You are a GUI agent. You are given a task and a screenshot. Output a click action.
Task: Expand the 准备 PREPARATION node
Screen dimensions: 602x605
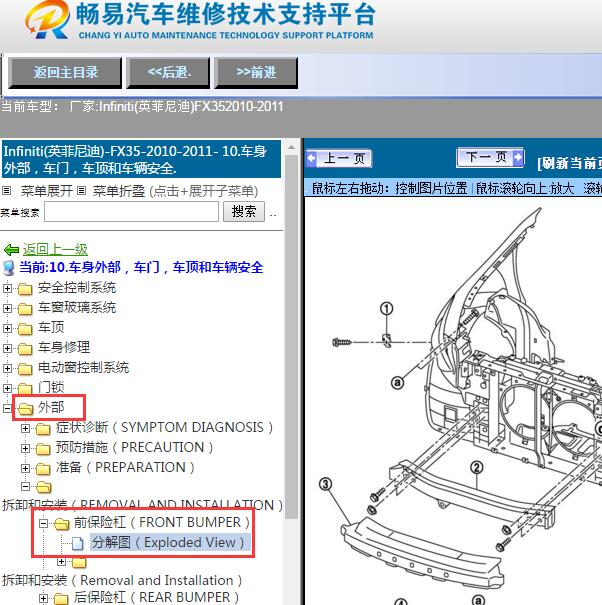click(x=25, y=468)
